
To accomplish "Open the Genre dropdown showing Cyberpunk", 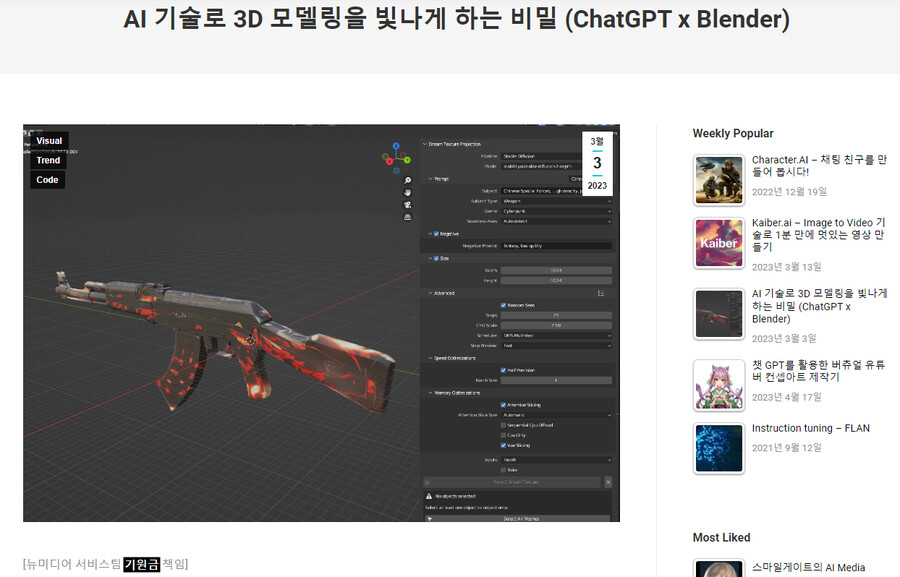I will pyautogui.click(x=557, y=211).
